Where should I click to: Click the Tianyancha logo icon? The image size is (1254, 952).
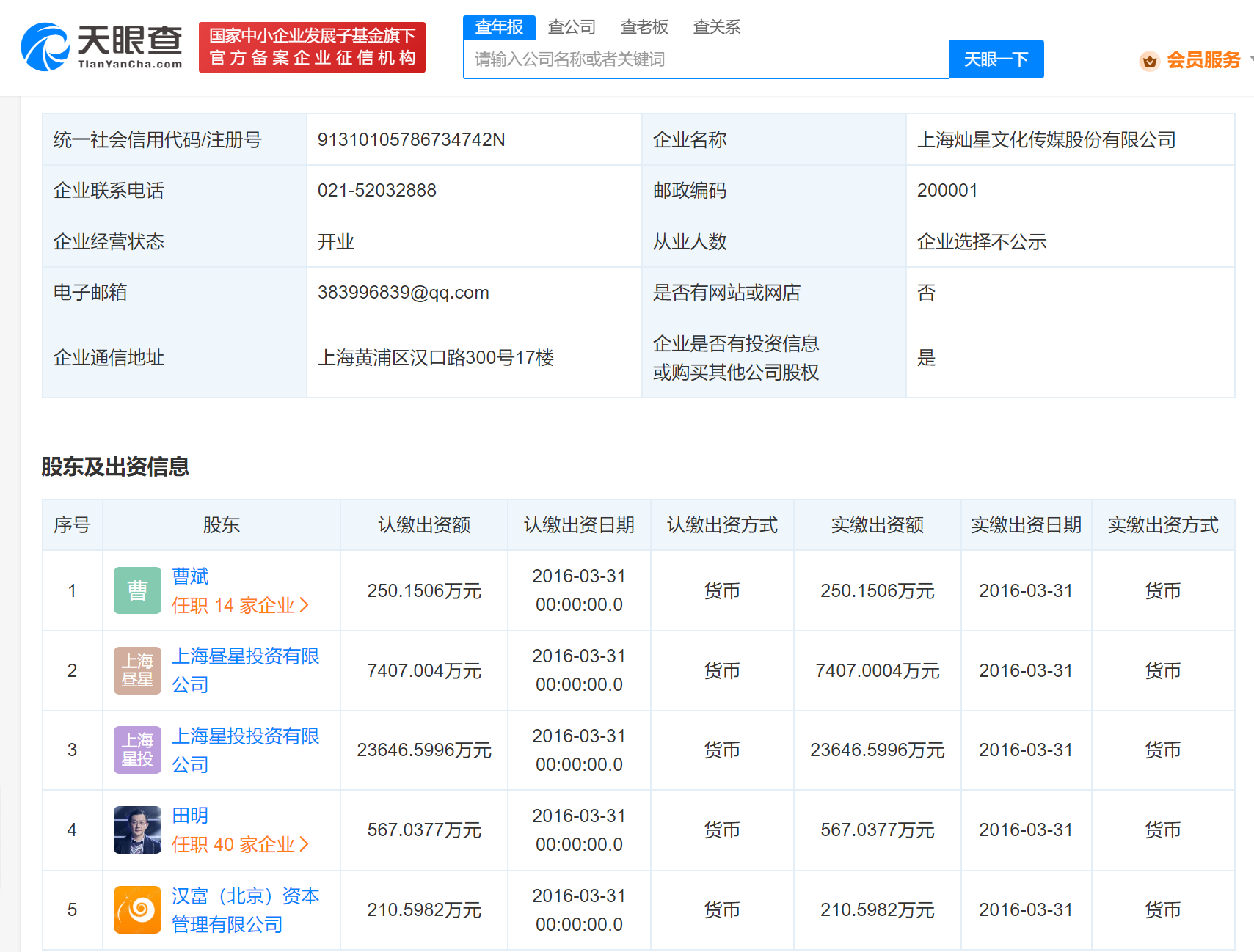pyautogui.click(x=46, y=47)
